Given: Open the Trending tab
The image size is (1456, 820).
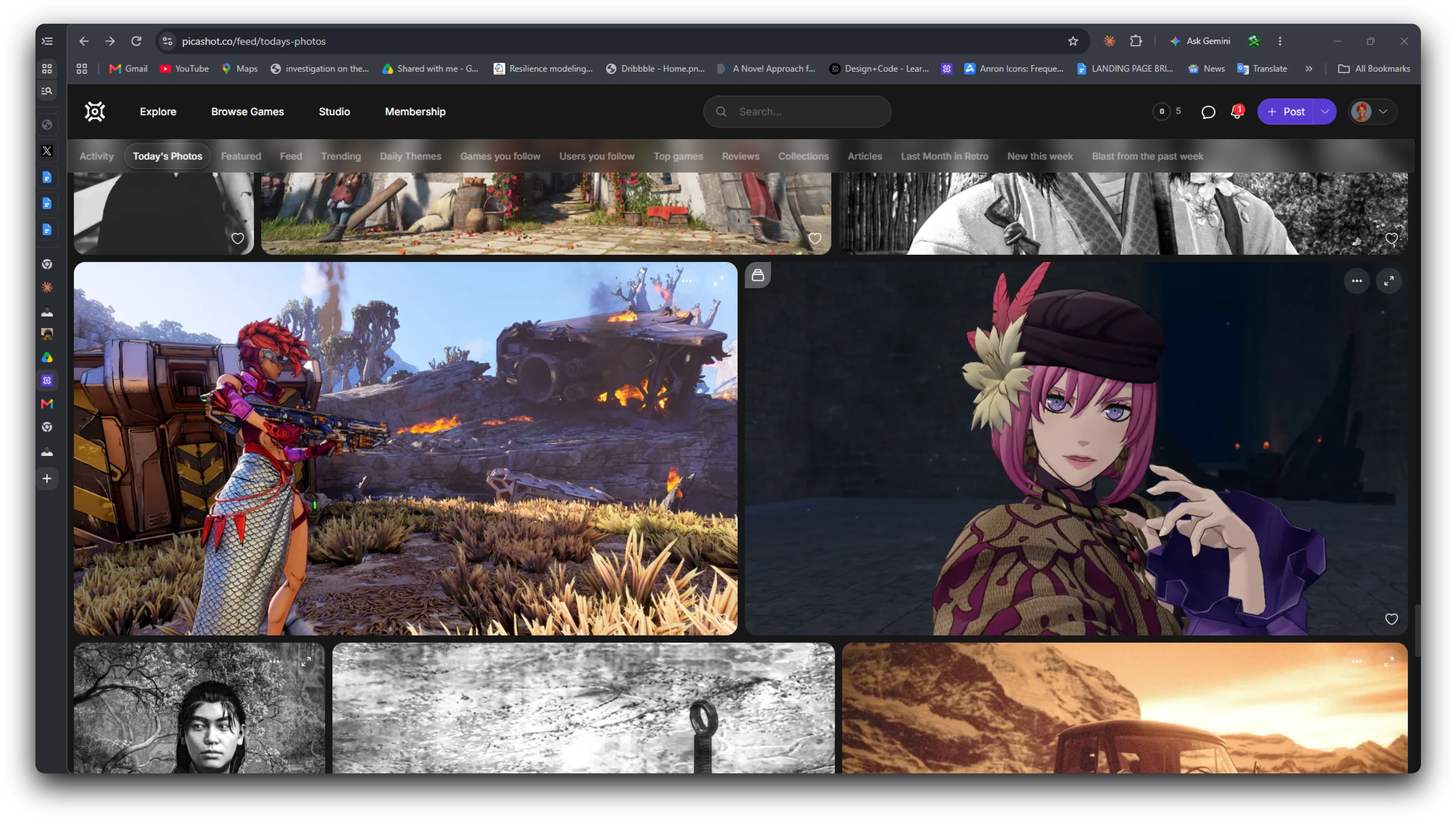Looking at the screenshot, I should 341,156.
